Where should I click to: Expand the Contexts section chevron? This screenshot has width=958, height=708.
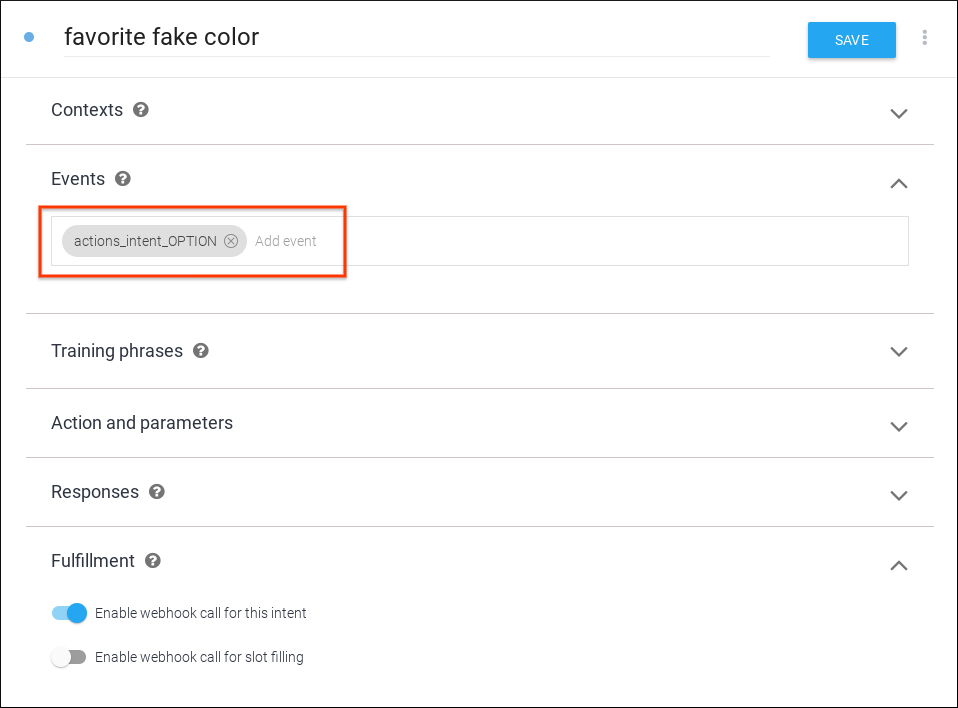pyautogui.click(x=899, y=113)
